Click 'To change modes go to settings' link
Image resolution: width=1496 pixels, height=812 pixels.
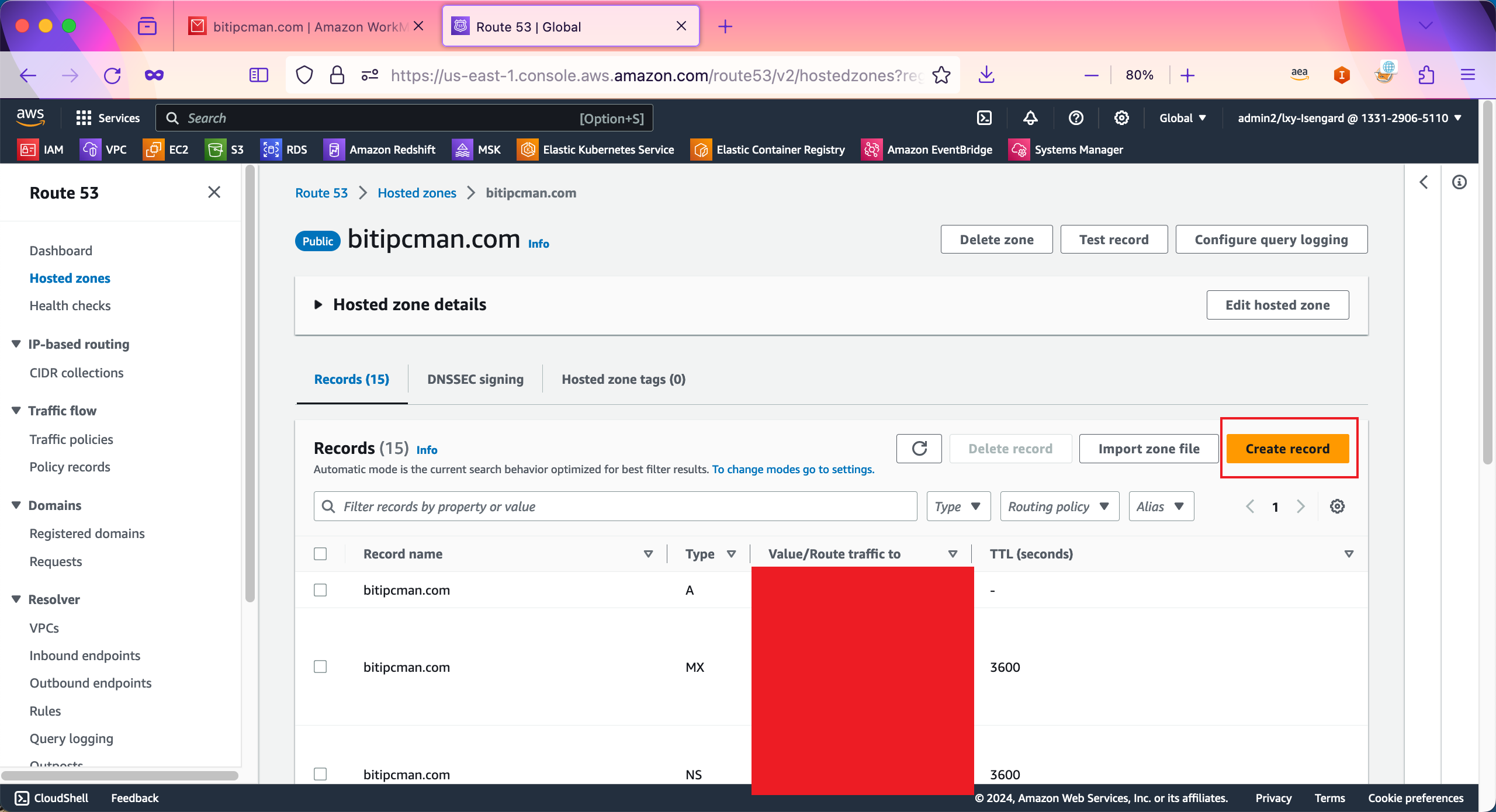[x=793, y=469]
